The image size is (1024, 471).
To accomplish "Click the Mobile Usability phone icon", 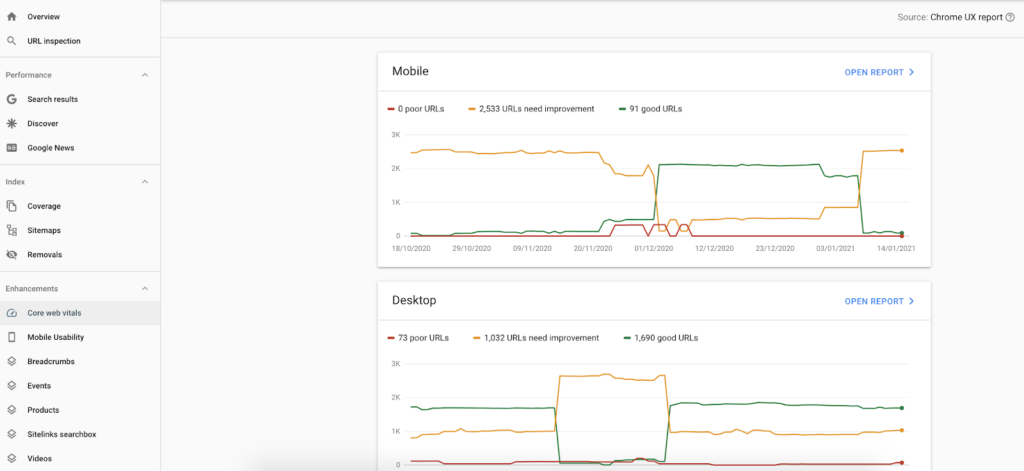I will point(11,337).
